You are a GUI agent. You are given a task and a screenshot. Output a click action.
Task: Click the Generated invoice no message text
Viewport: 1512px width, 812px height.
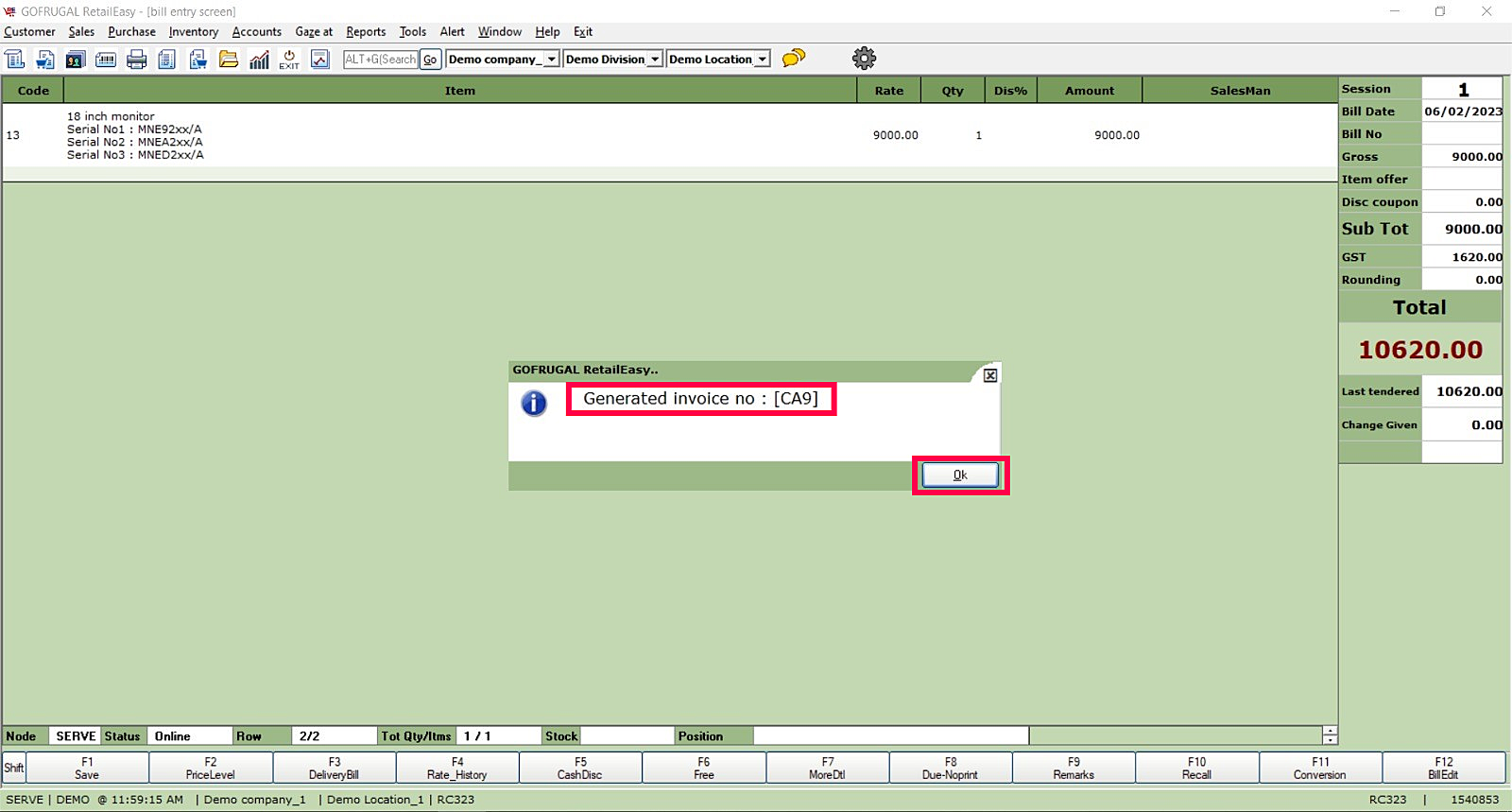coord(701,399)
